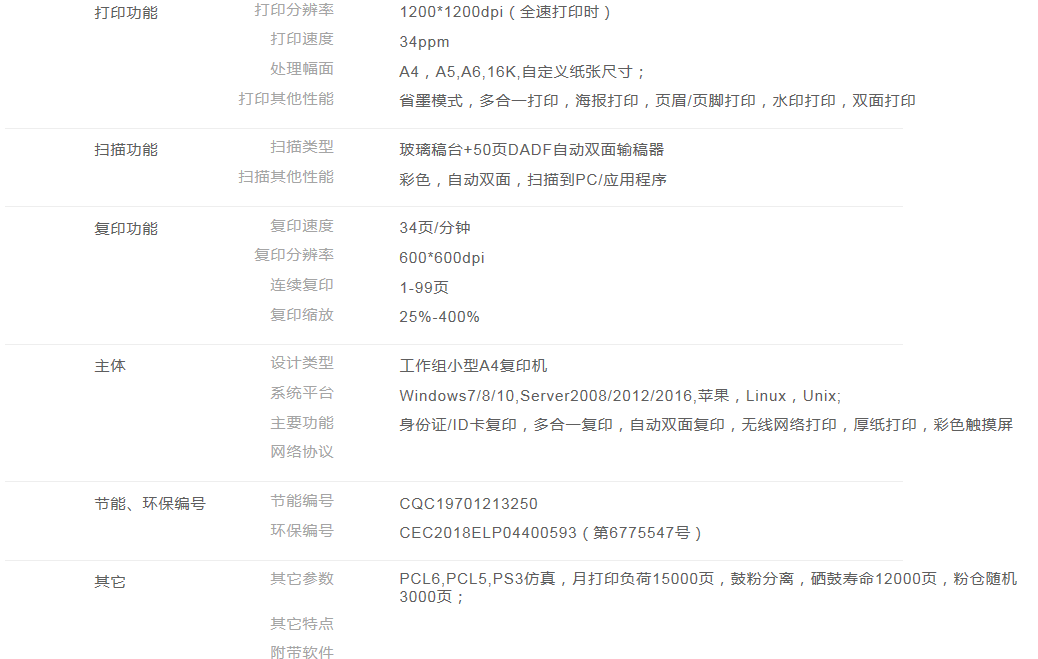This screenshot has width=1038, height=659.
Task: Select the 系统平台 label
Action: pos(301,393)
